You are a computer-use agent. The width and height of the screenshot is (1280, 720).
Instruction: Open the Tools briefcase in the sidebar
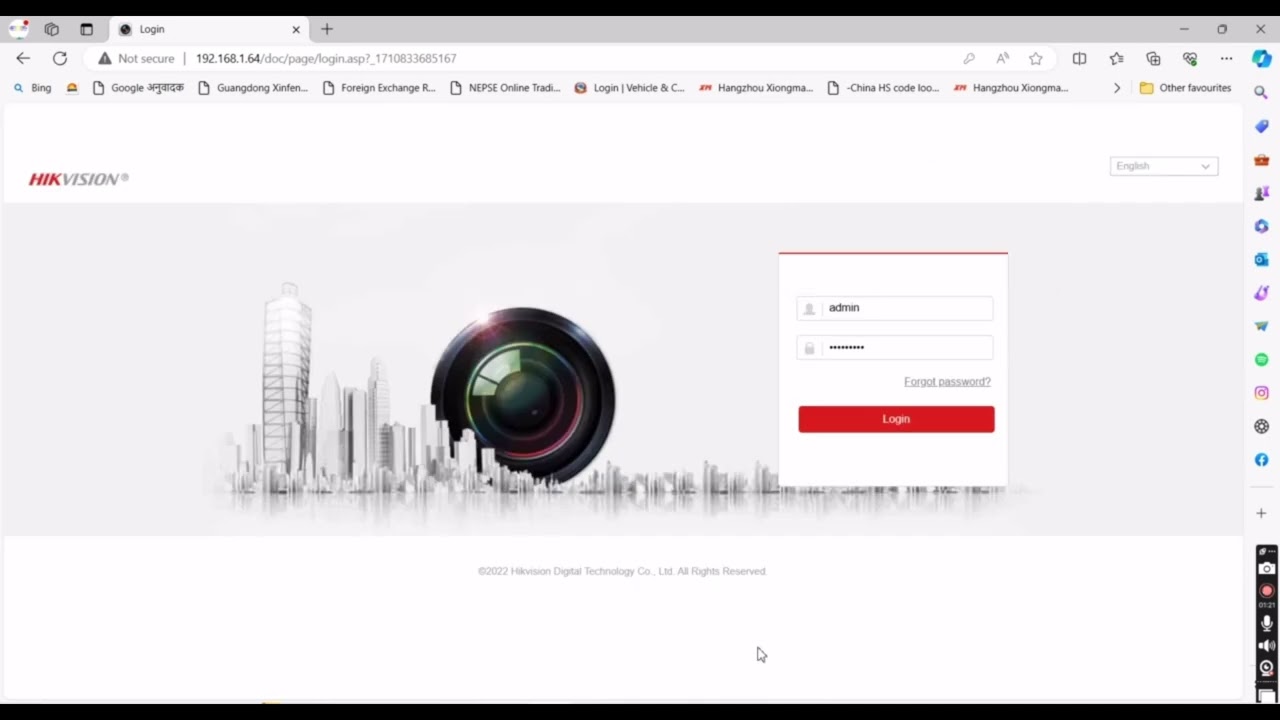1261,159
